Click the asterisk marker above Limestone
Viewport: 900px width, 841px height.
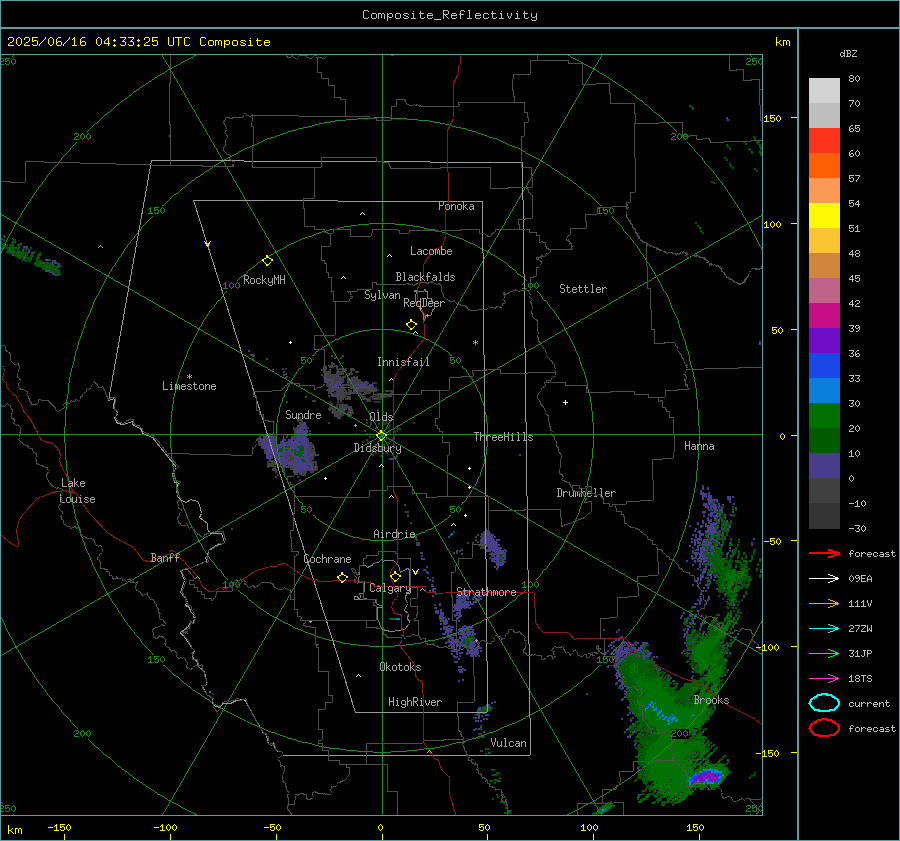(189, 377)
